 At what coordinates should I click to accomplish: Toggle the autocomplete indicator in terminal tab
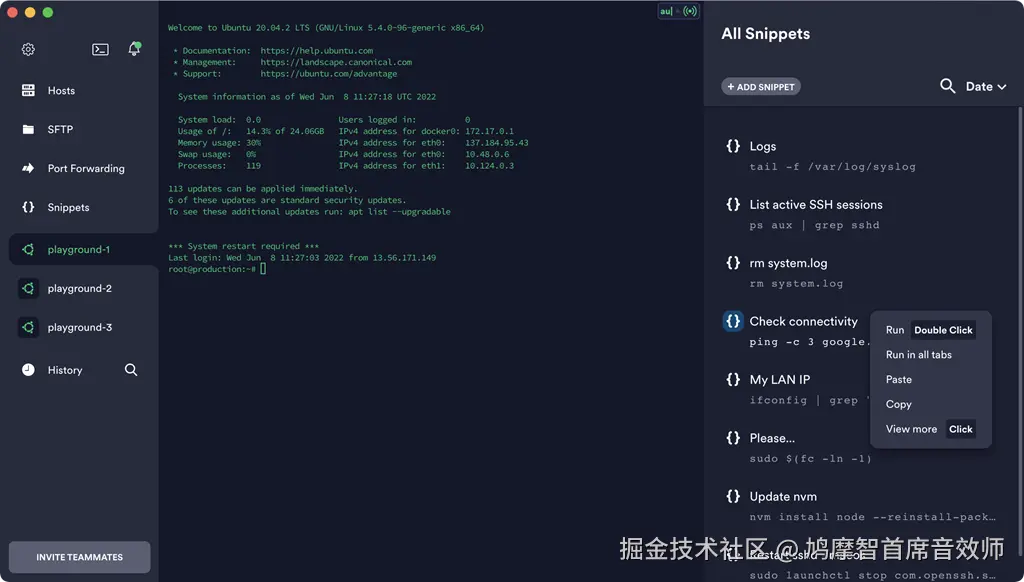point(664,10)
